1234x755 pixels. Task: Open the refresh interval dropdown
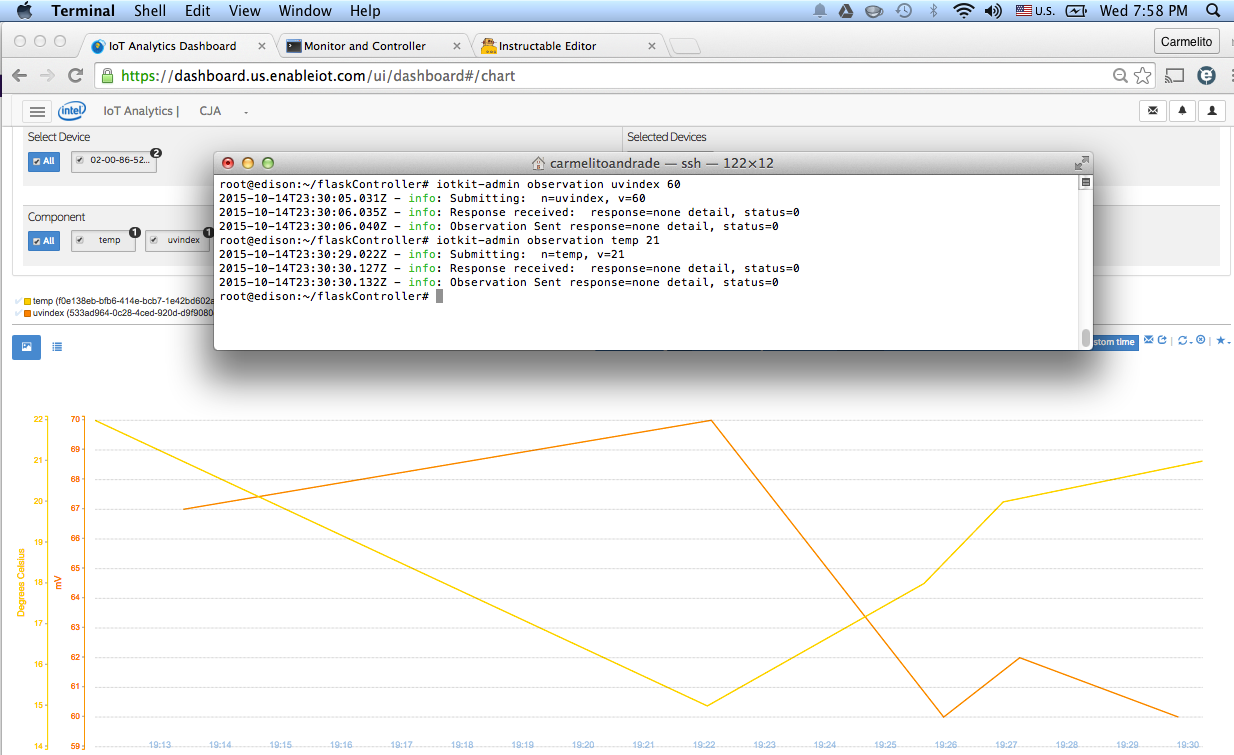(1185, 340)
